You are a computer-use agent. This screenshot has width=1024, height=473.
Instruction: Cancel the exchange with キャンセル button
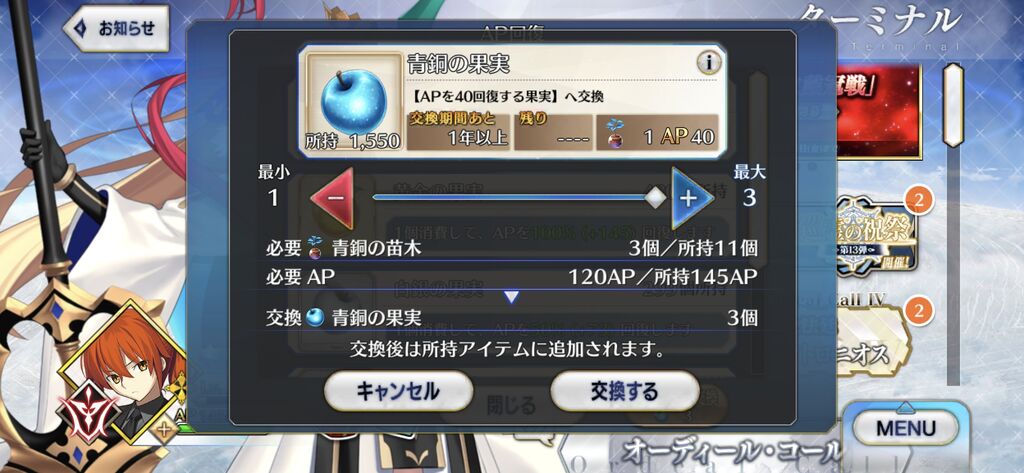(x=398, y=391)
